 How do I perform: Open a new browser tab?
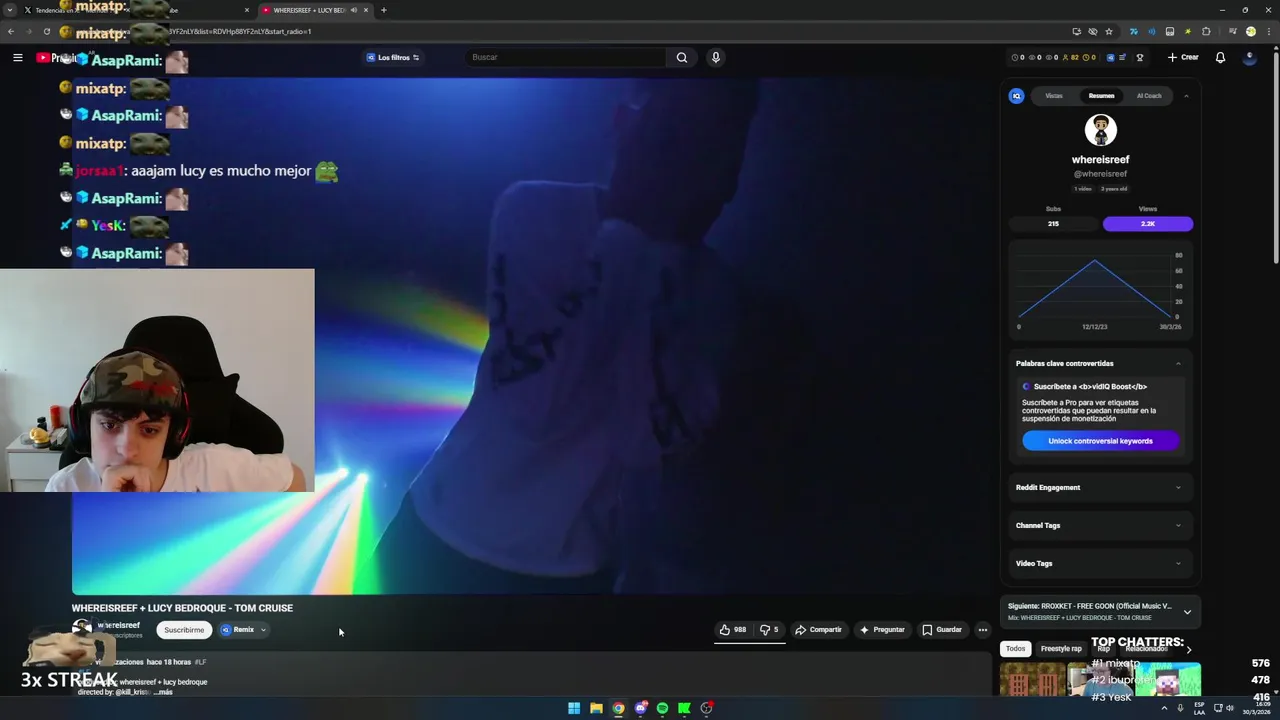(383, 10)
